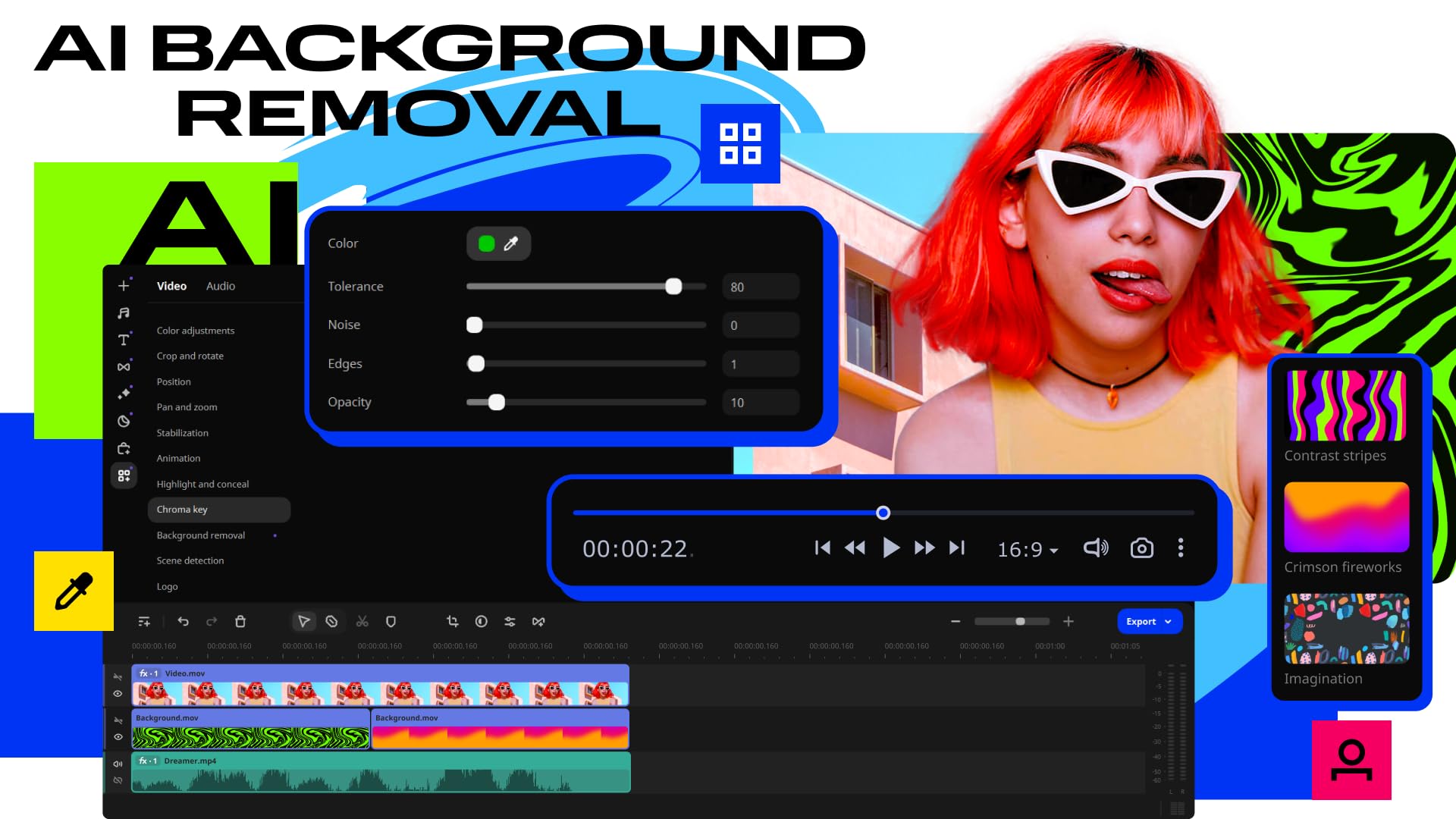Image resolution: width=1456 pixels, height=819 pixels.
Task: Open the Transitions panel in the left sidebar
Action: (124, 366)
